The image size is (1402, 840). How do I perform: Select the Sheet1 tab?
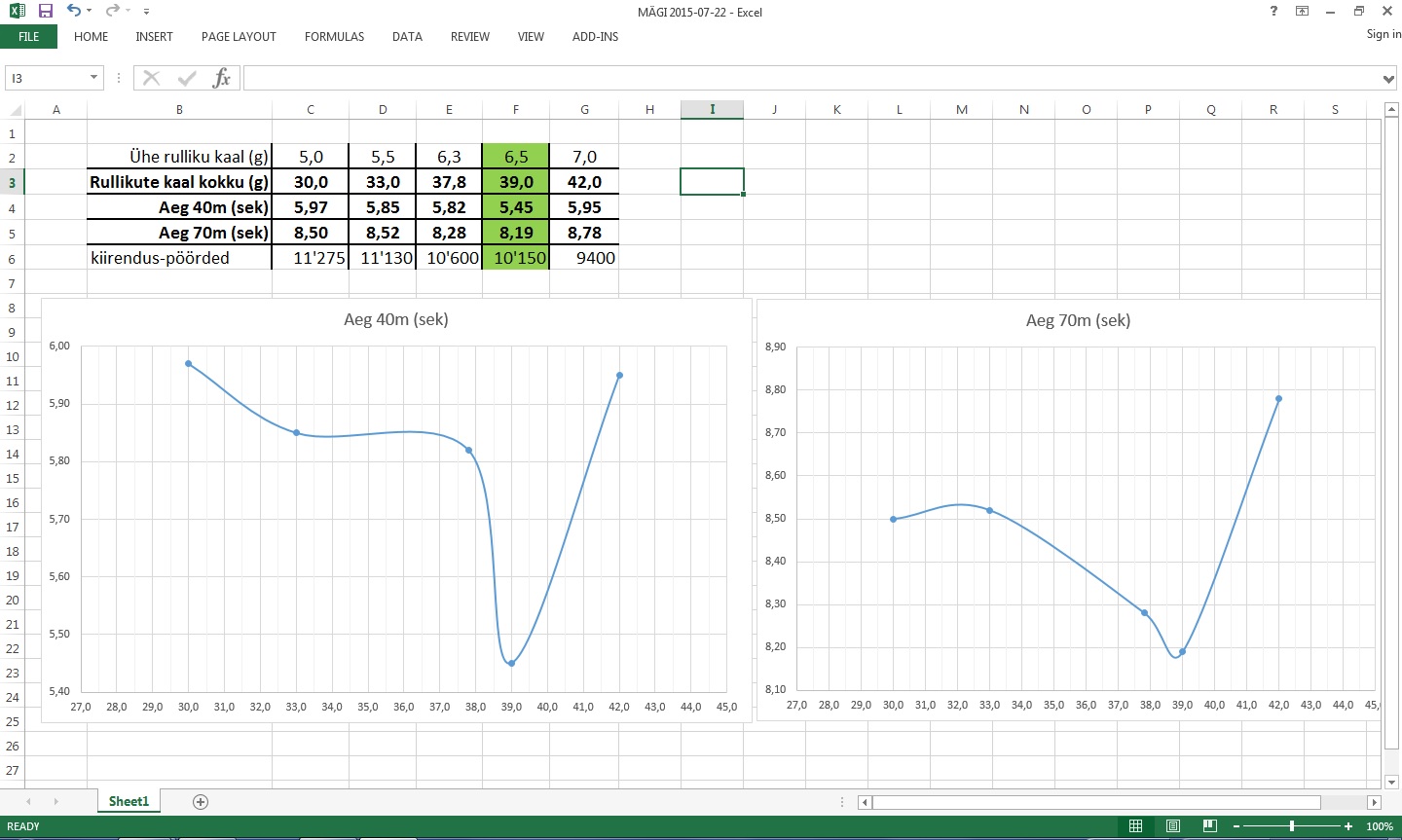coord(129,802)
